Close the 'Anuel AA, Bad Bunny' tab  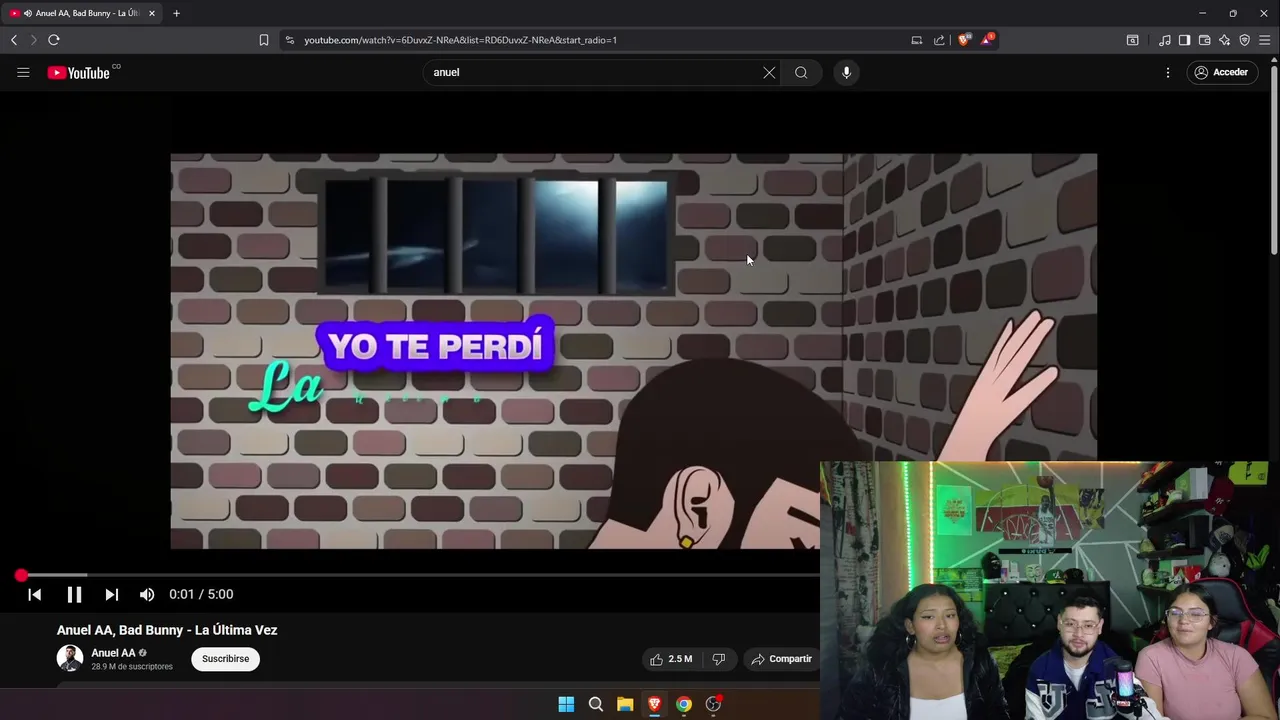[152, 13]
